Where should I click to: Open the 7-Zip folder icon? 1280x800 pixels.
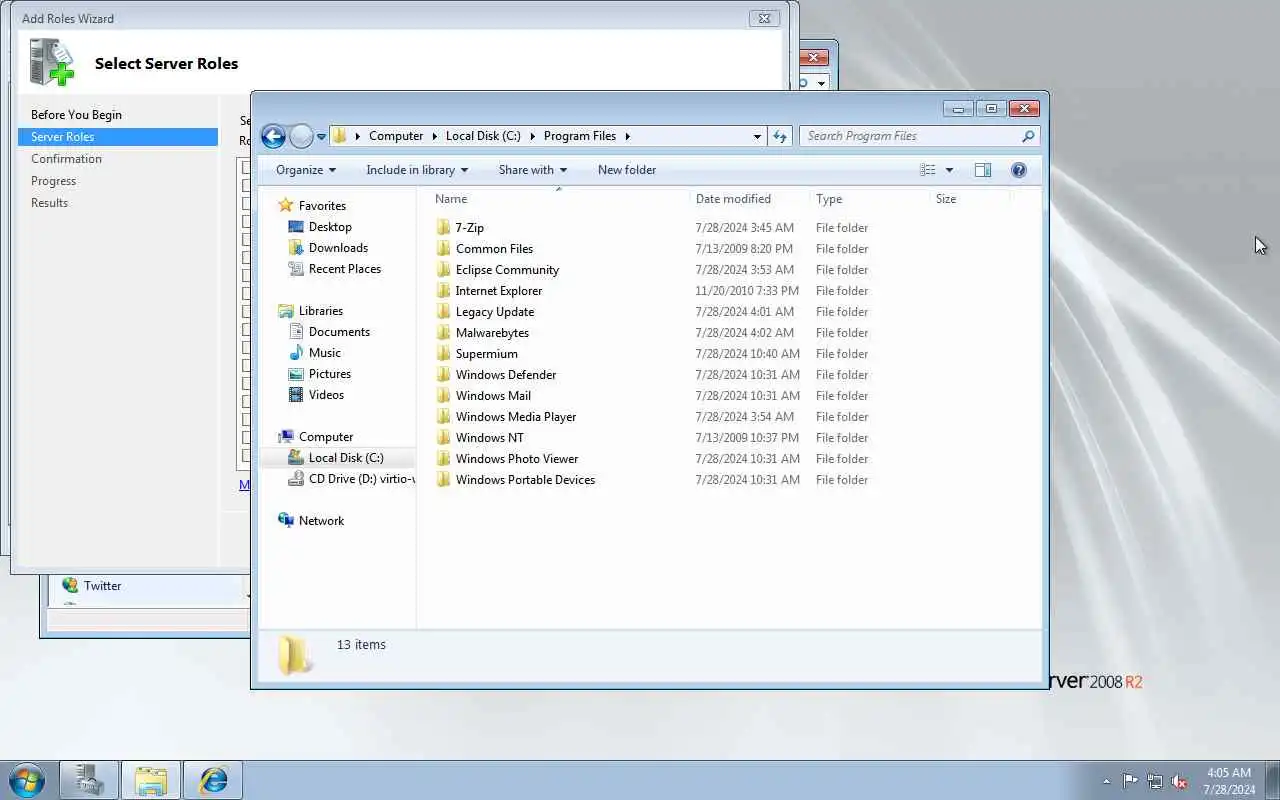click(444, 228)
